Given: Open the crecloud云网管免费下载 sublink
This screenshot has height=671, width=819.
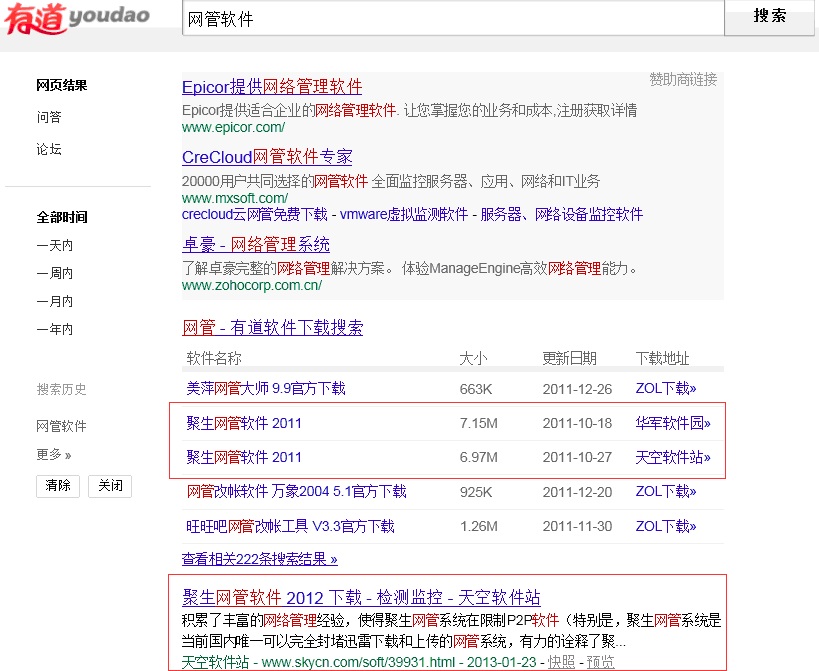Looking at the screenshot, I should coord(254,215).
